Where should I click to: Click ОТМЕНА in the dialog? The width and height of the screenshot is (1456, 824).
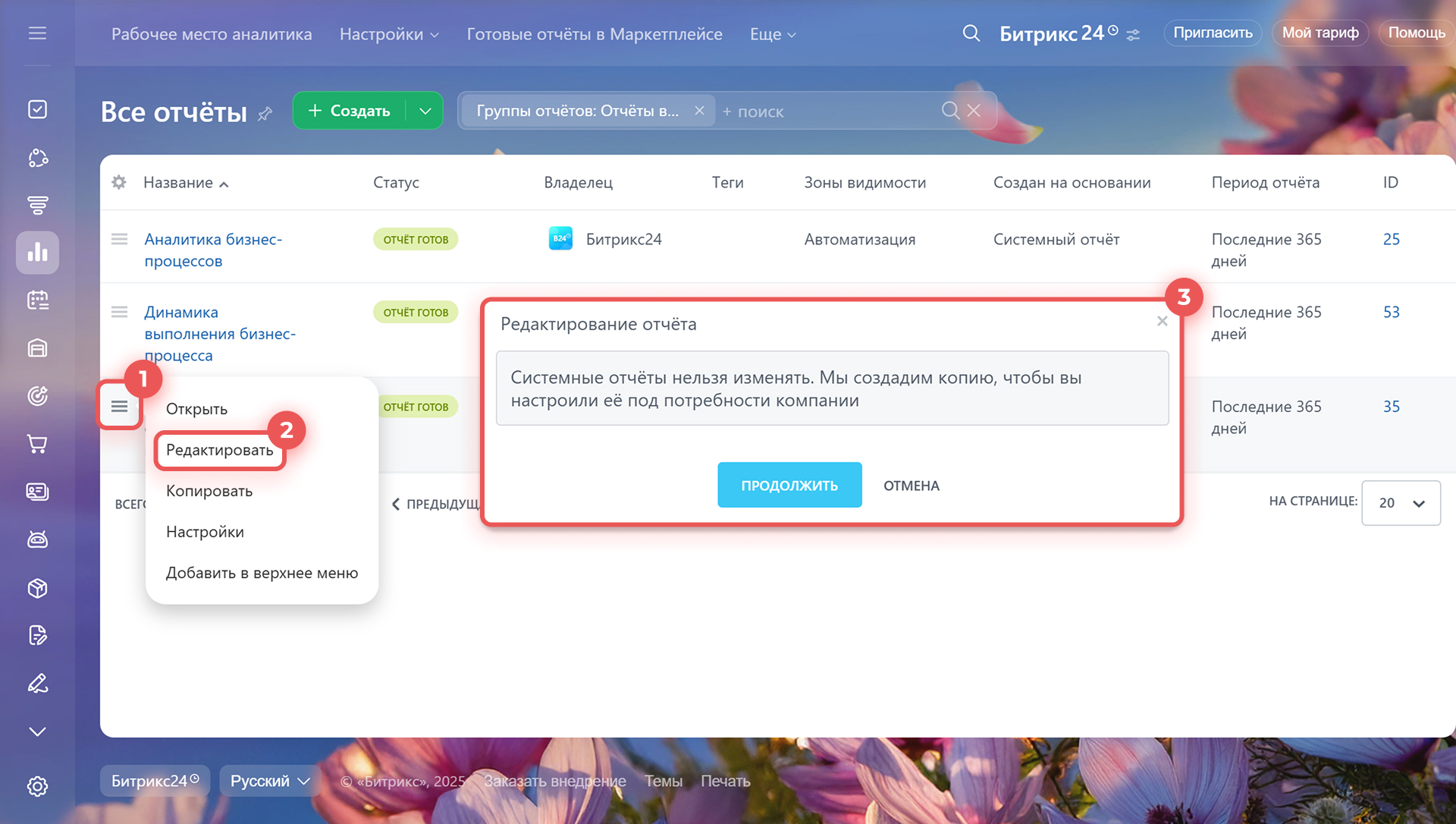tap(911, 486)
